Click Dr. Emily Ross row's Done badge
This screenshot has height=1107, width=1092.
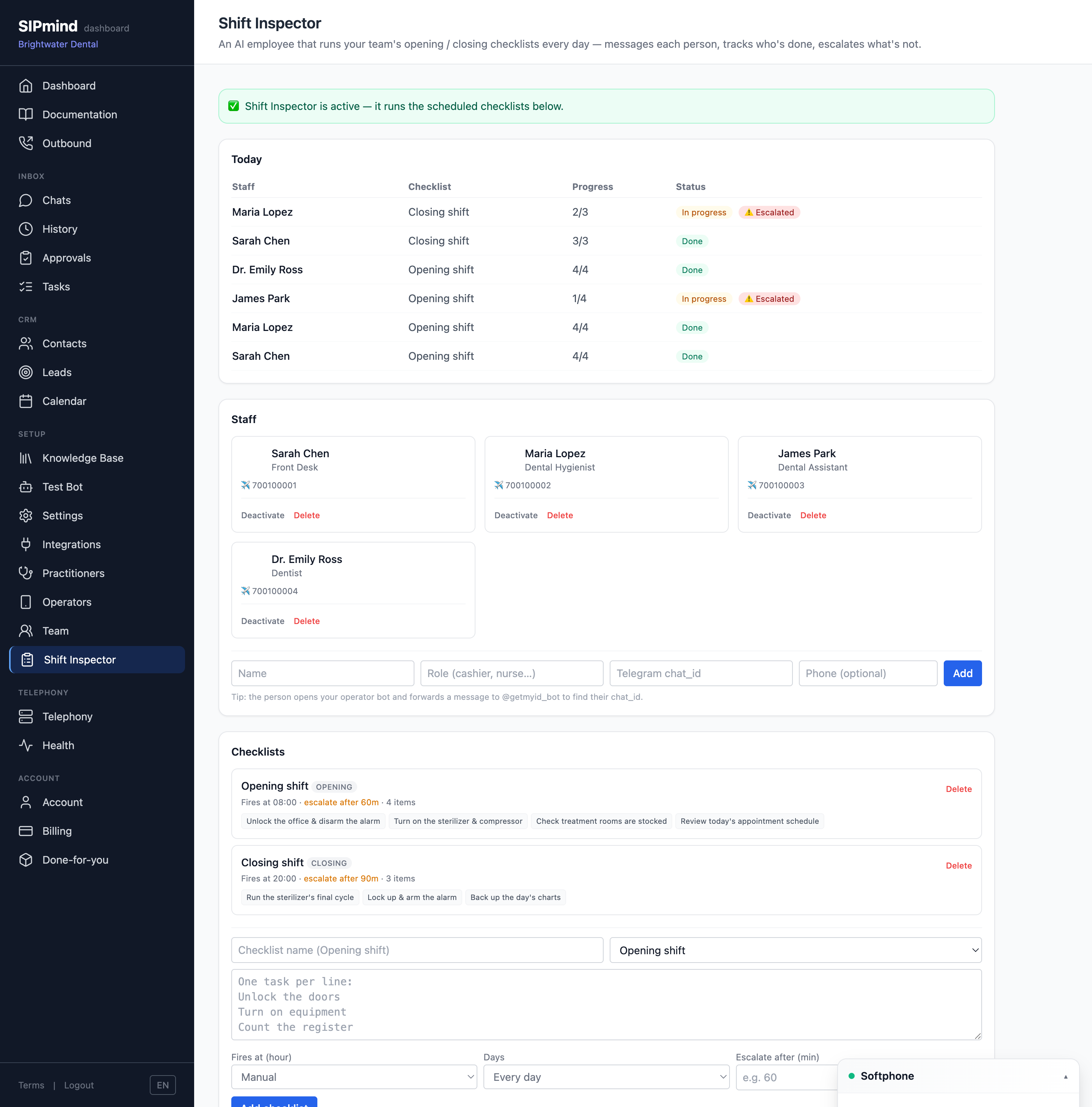[x=692, y=270]
